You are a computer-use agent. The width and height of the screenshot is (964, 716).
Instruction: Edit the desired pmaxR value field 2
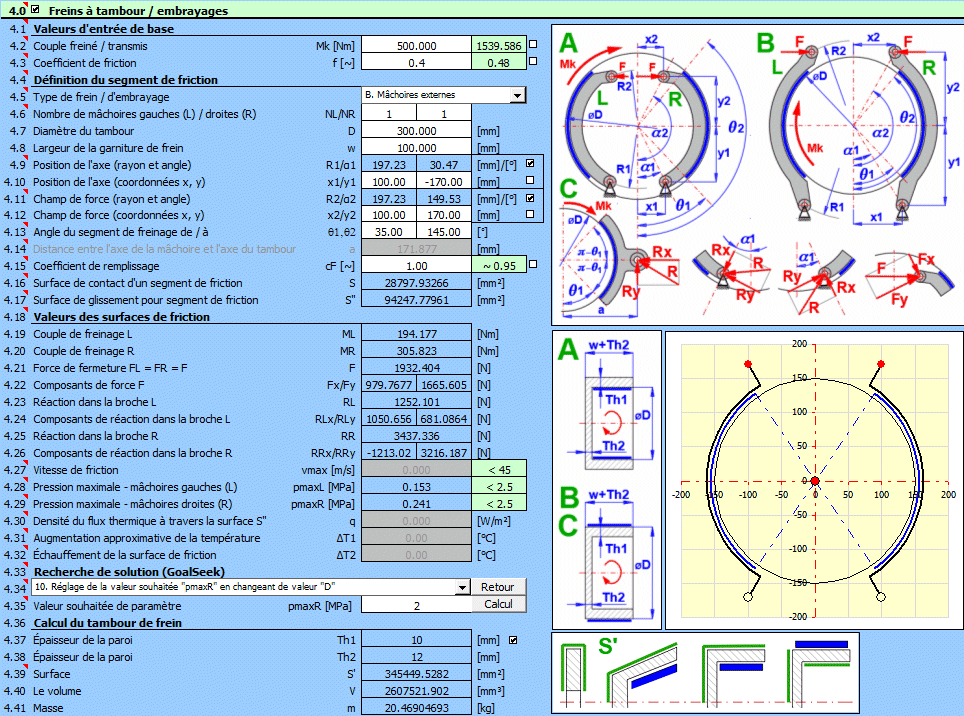pyautogui.click(x=417, y=605)
